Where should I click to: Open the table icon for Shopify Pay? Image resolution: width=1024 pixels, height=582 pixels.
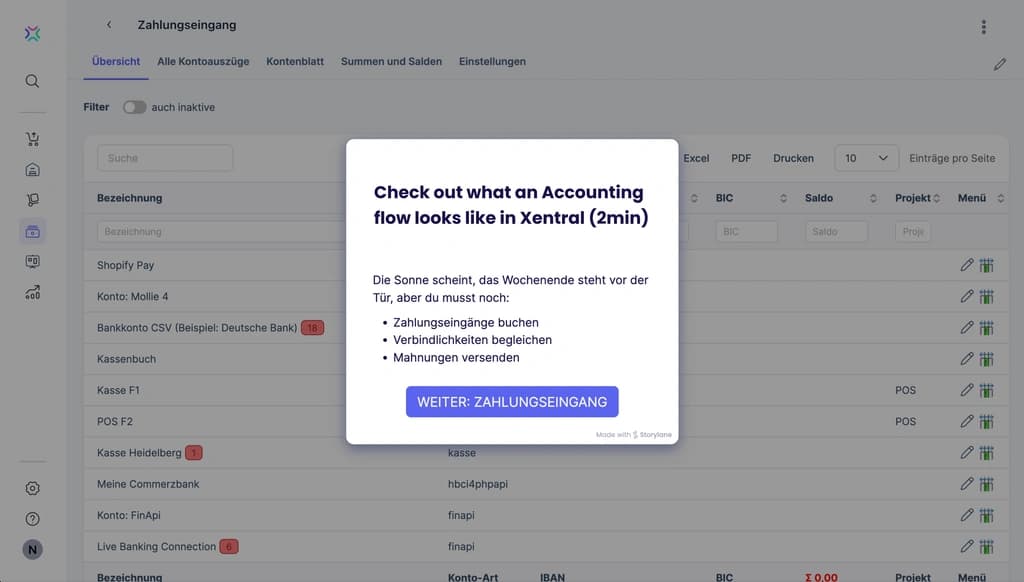pyautogui.click(x=986, y=265)
